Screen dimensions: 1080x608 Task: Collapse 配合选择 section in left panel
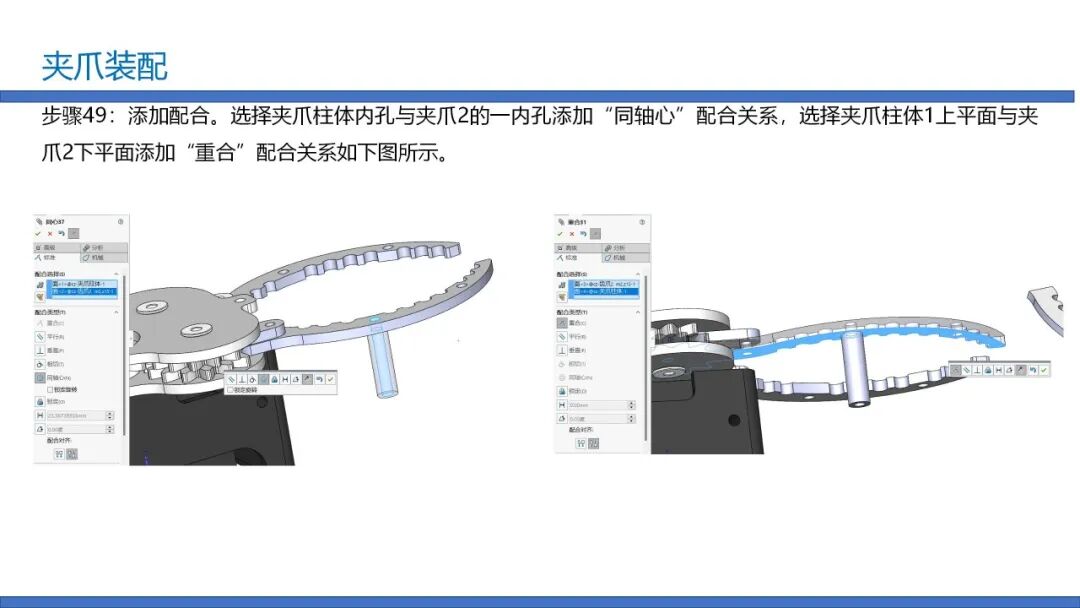pyautogui.click(x=116, y=274)
